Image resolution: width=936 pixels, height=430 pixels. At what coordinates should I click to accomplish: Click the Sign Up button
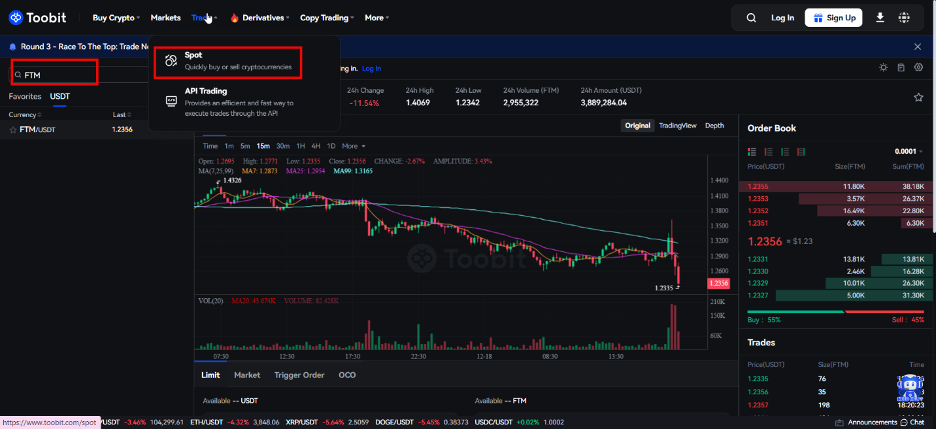pyautogui.click(x=834, y=18)
